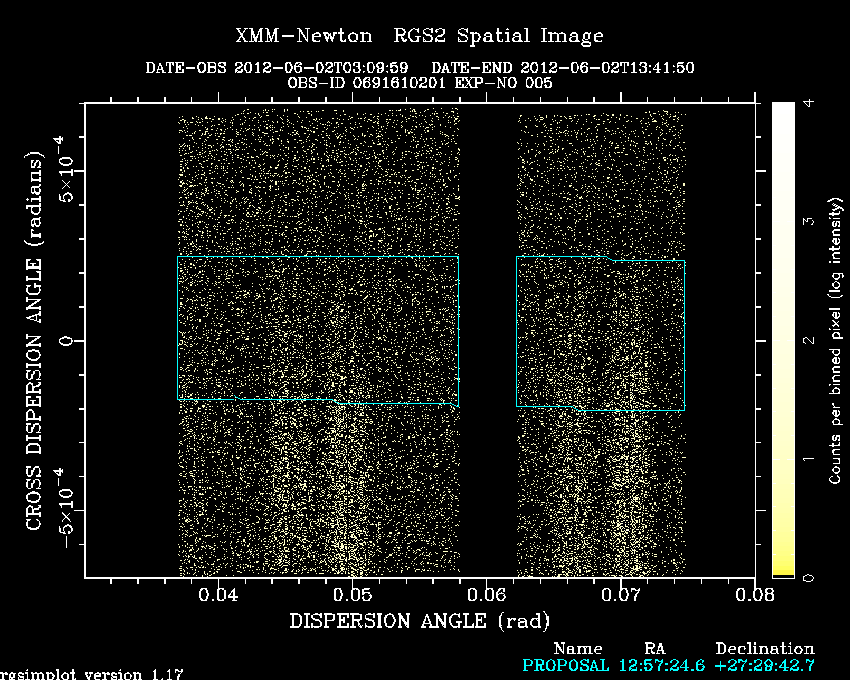Click the 'Declination' column header
The image size is (850, 680).
coord(764,649)
